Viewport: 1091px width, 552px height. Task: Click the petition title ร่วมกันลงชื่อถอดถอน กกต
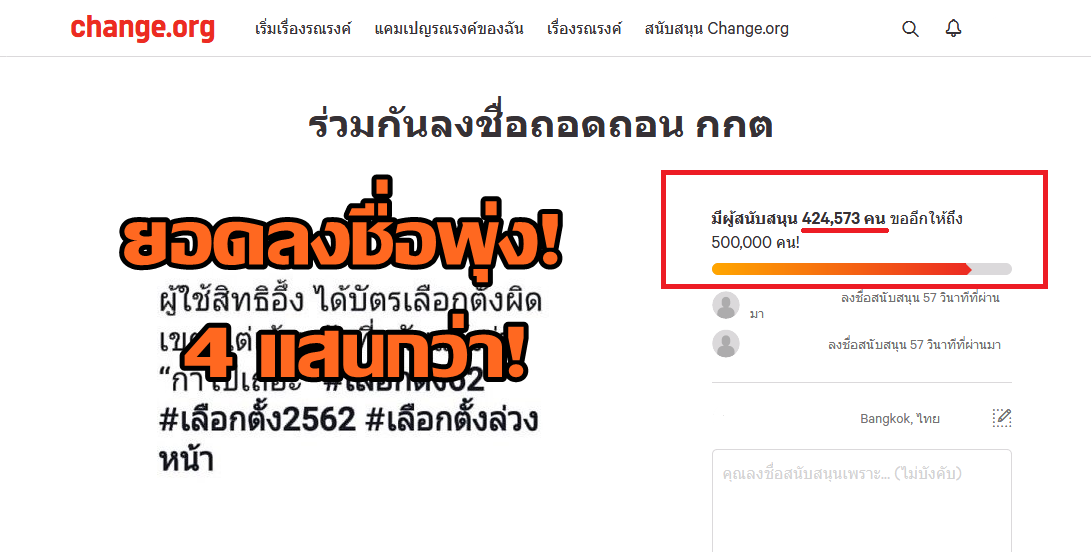click(541, 125)
